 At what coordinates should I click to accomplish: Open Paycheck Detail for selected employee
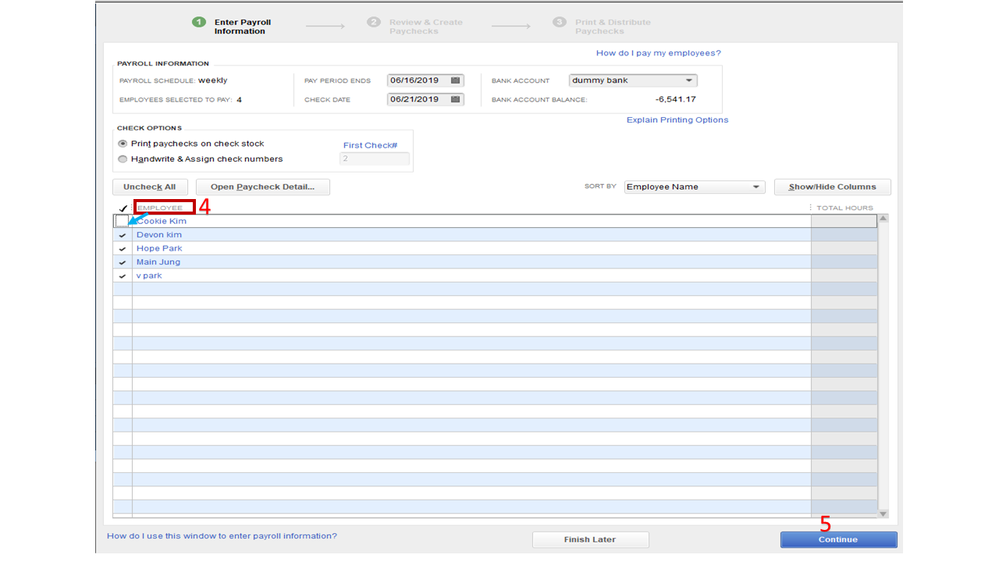pos(262,187)
